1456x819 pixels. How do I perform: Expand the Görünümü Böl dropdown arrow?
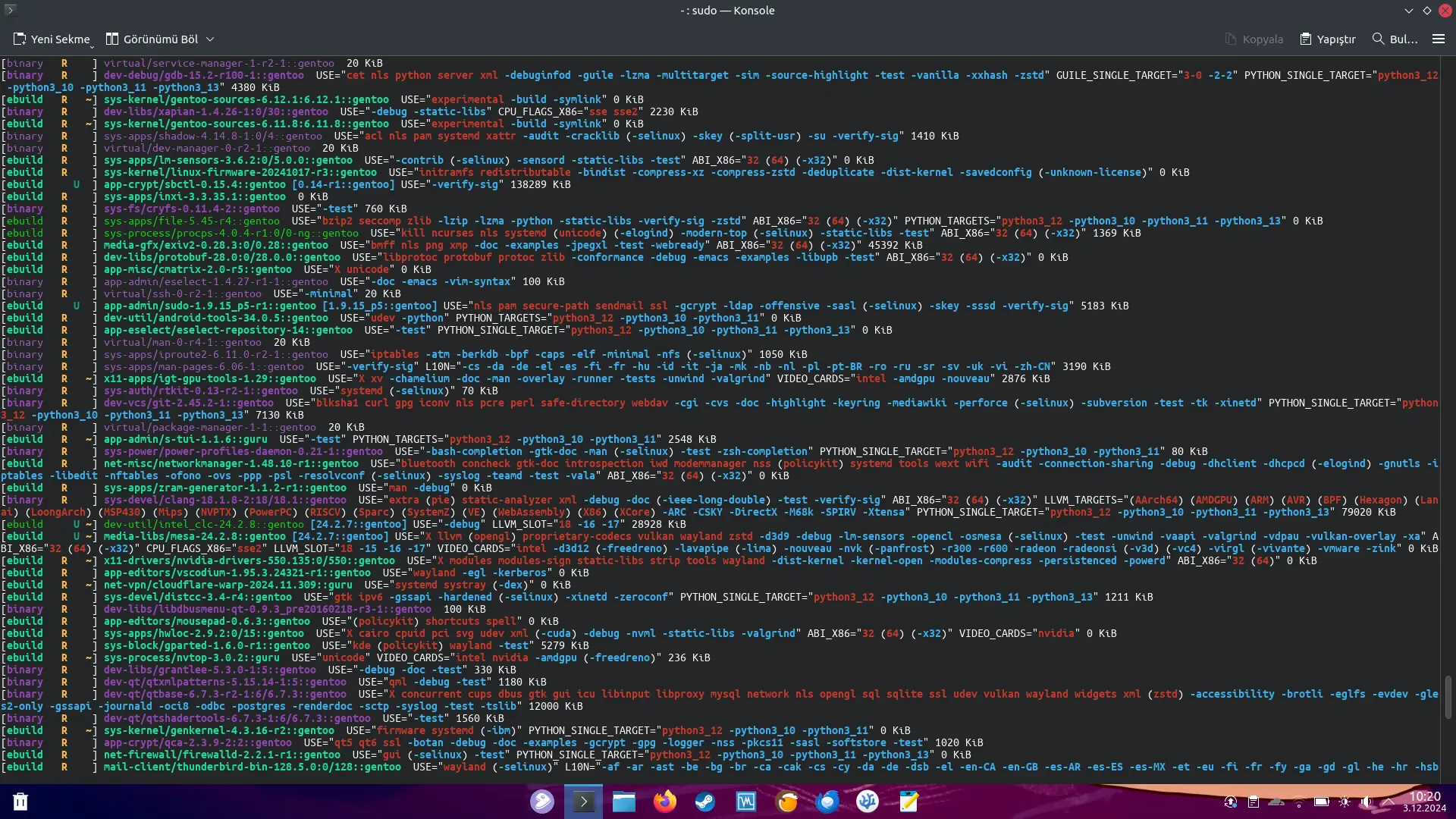210,39
